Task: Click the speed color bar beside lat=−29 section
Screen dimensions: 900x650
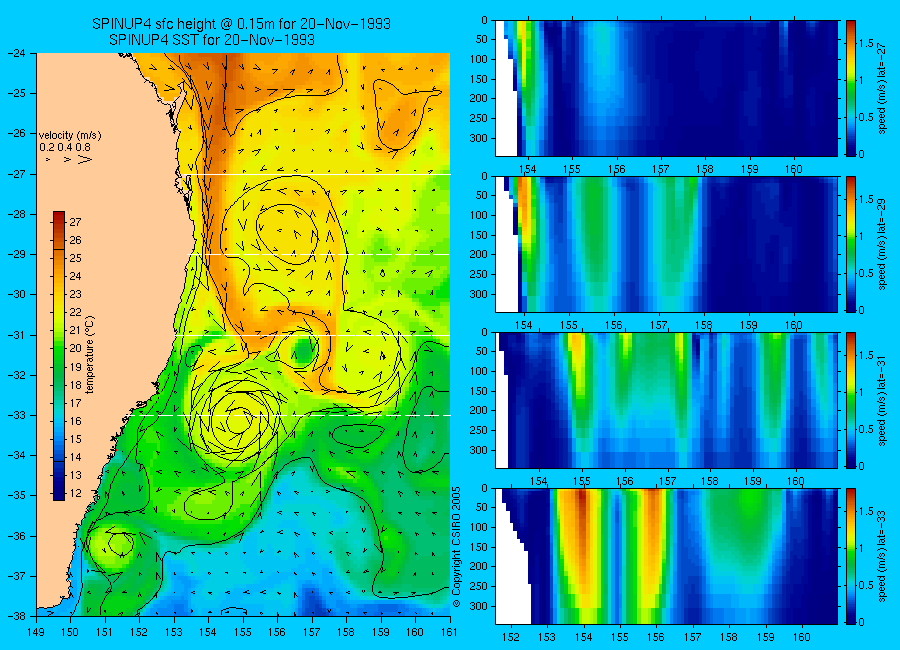Action: pos(851,244)
